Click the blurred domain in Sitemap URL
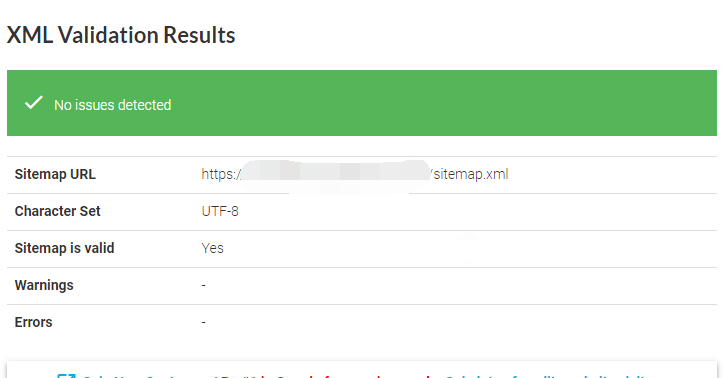Screen dimensions: 727x378 click(x=336, y=174)
